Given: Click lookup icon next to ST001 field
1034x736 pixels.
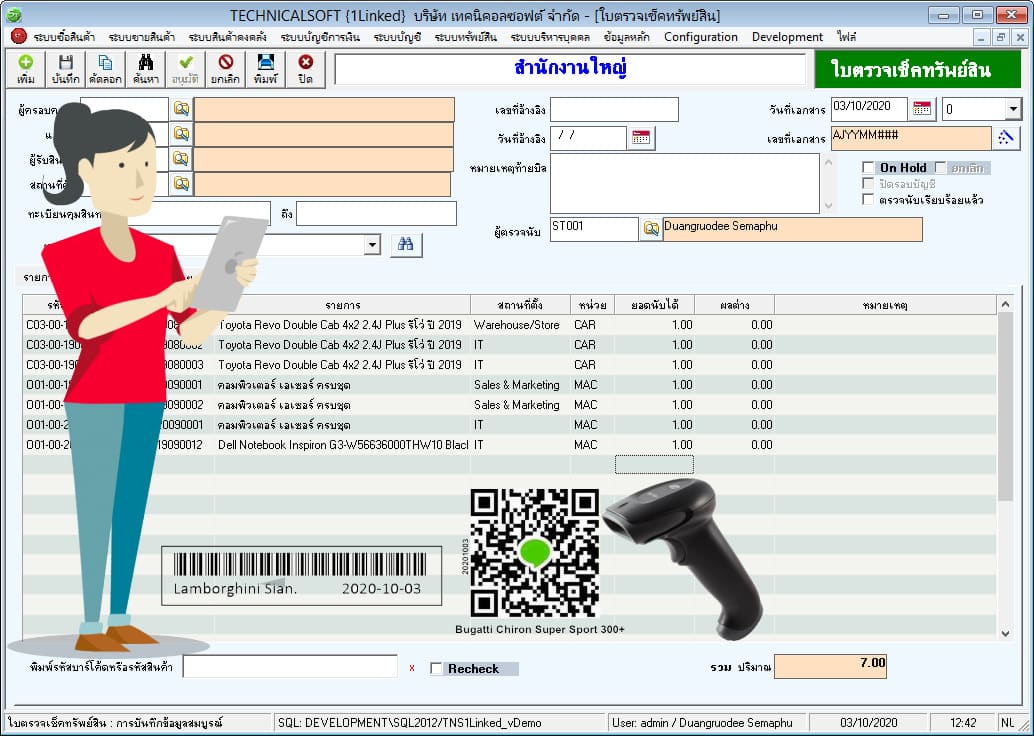Looking at the screenshot, I should tap(651, 229).
